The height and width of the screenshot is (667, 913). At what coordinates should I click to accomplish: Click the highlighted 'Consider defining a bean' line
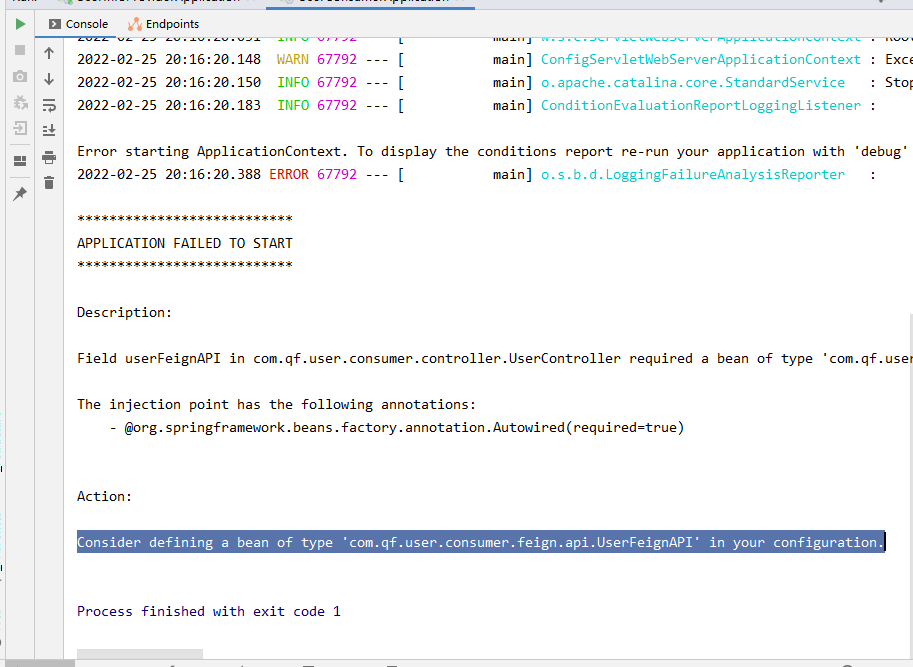481,542
